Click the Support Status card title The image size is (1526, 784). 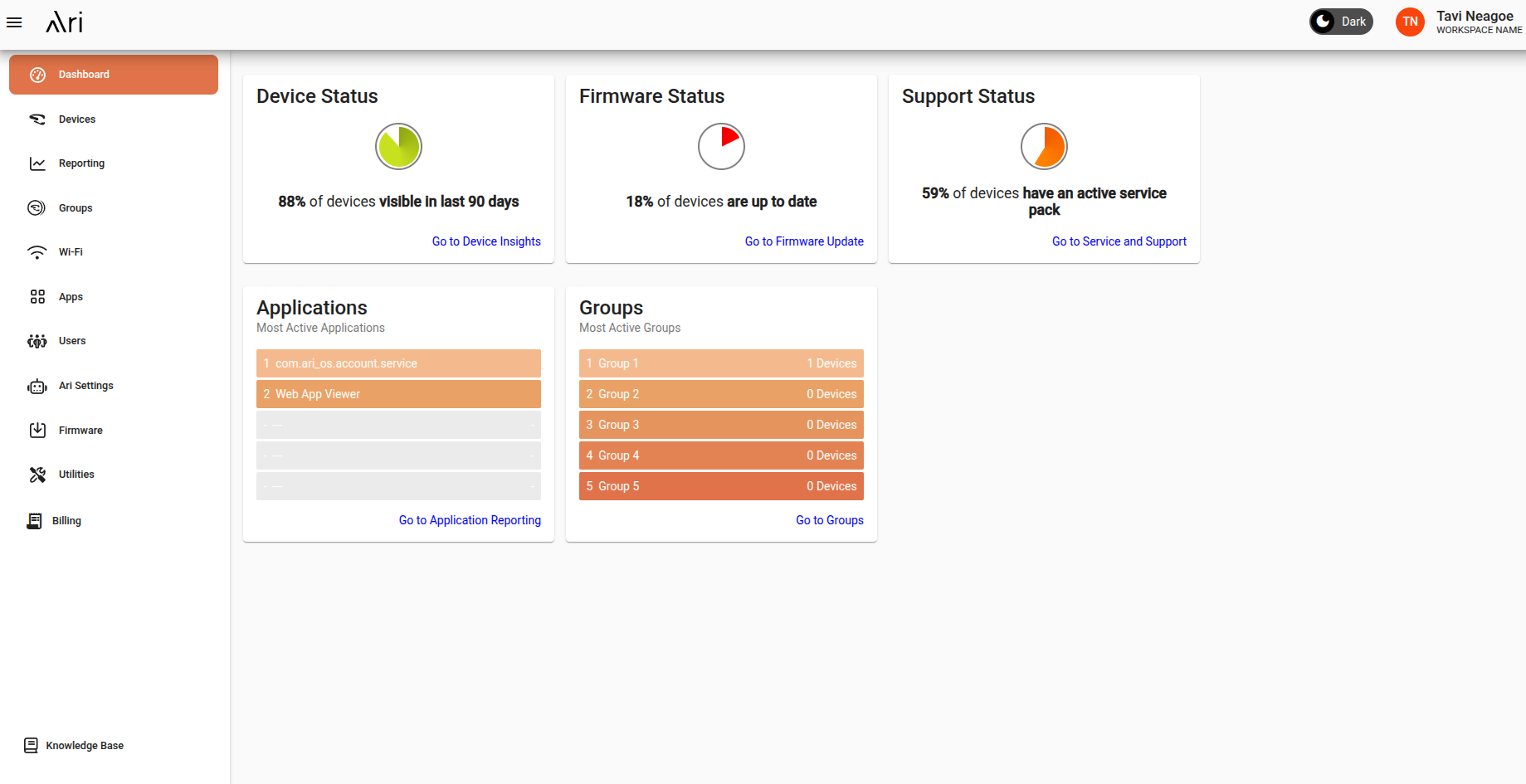968,97
